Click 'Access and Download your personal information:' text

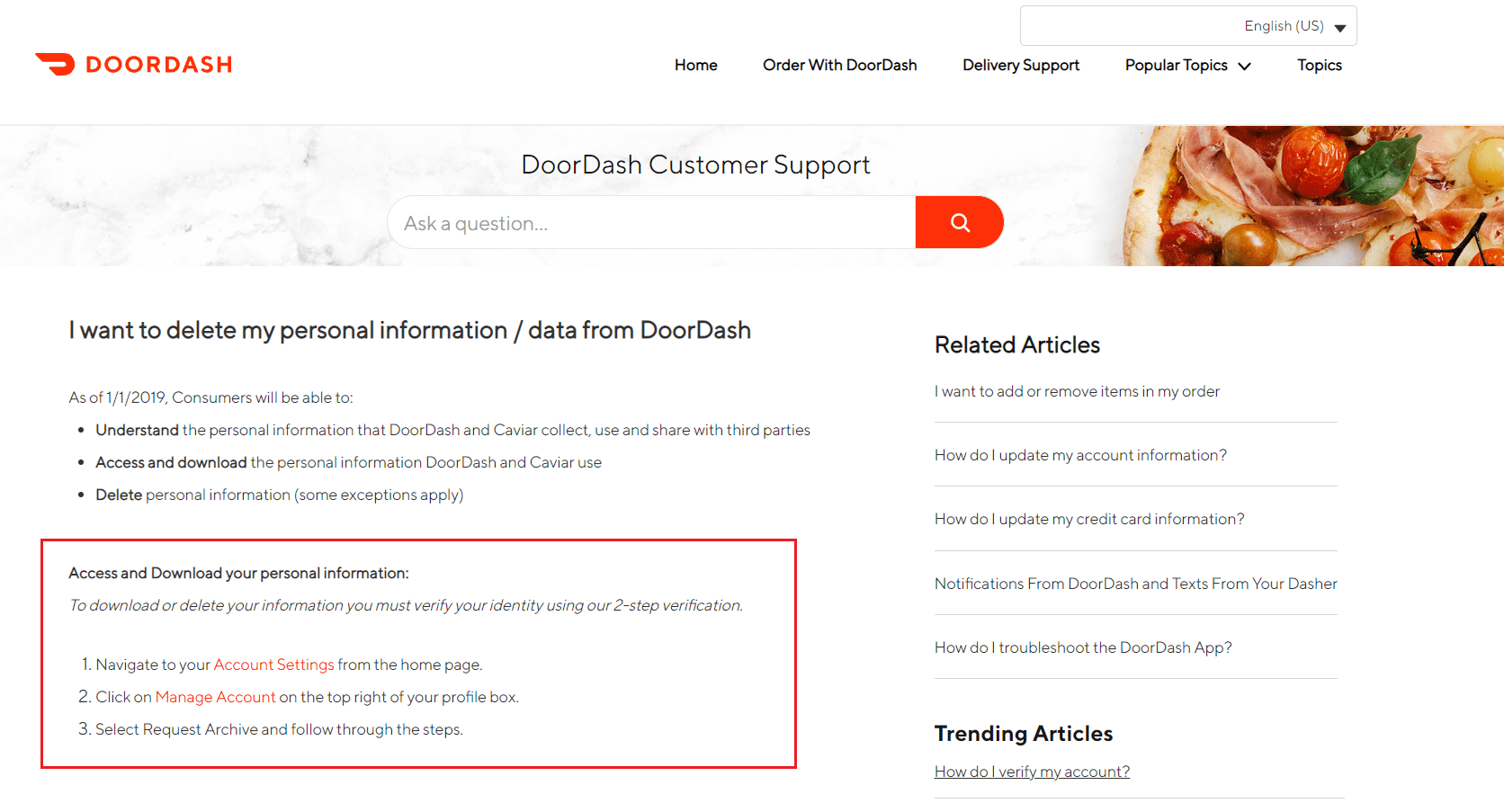tap(238, 573)
